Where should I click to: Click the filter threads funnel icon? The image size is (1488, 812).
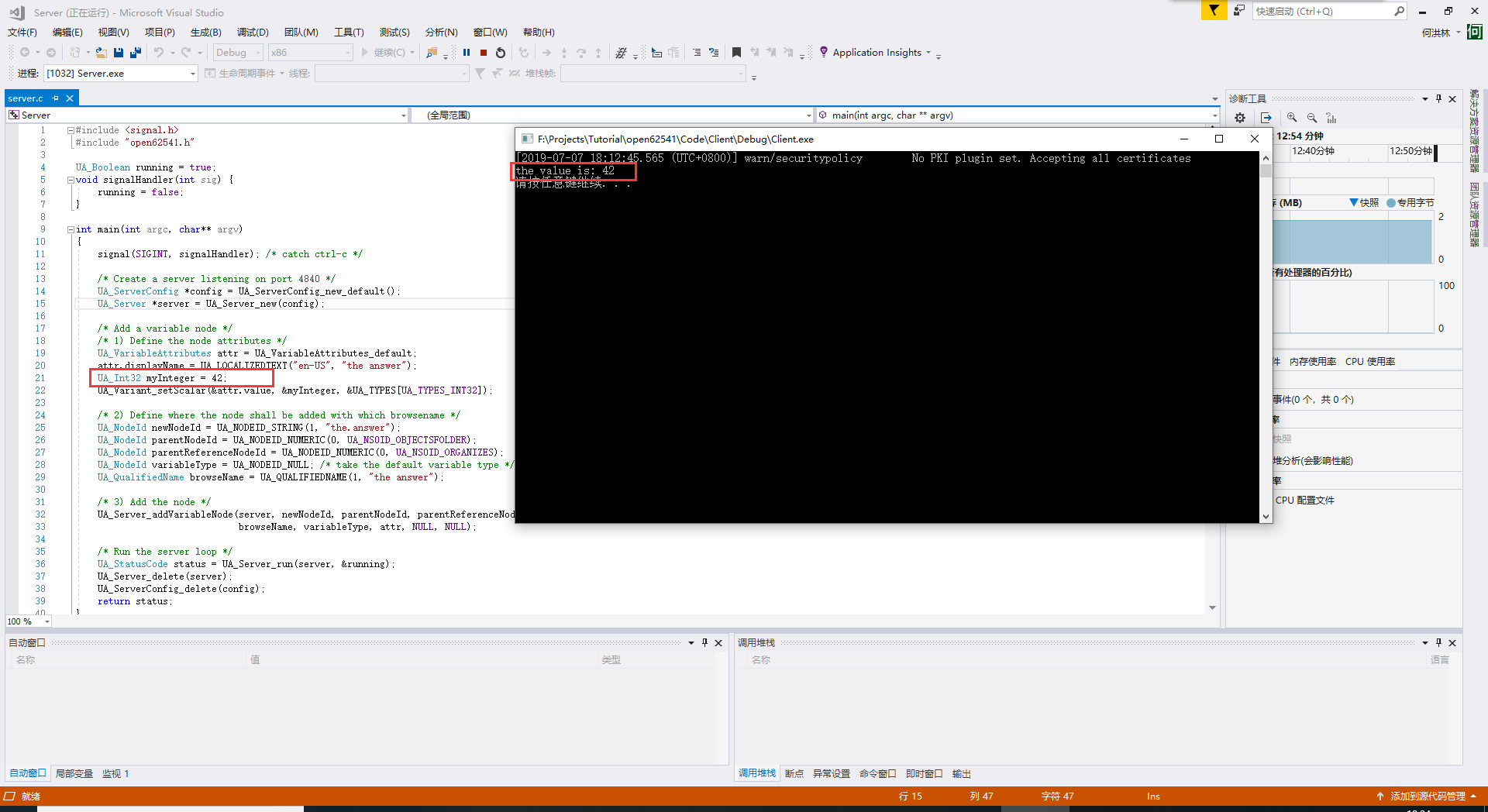click(480, 74)
